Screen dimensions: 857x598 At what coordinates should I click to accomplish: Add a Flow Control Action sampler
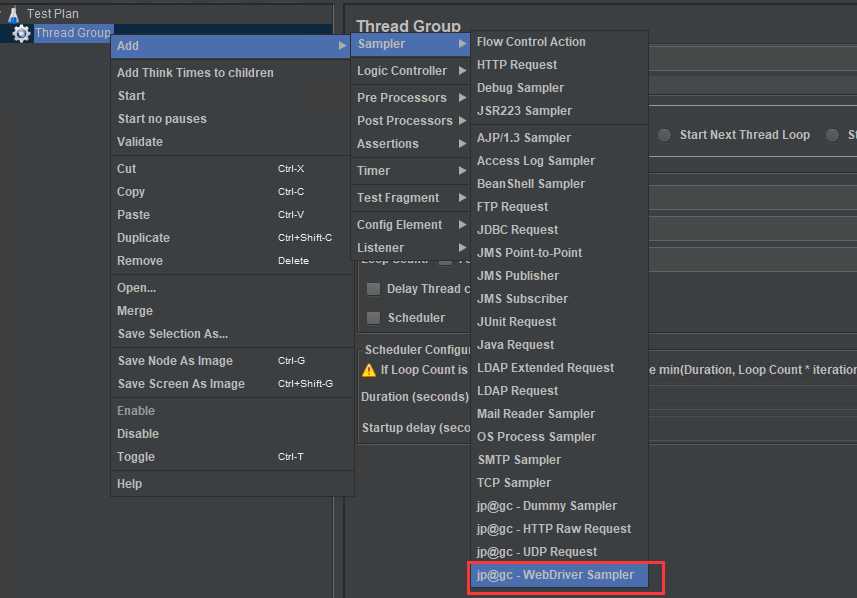coord(560,42)
